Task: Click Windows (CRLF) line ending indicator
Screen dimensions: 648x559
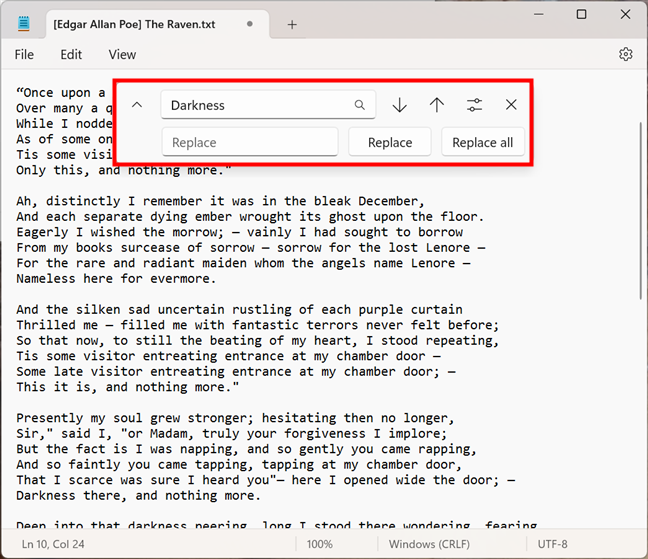Action: pos(429,544)
